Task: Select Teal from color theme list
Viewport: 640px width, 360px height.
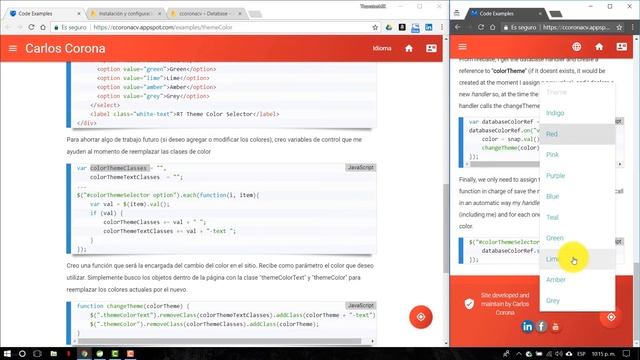Action: coord(577,217)
